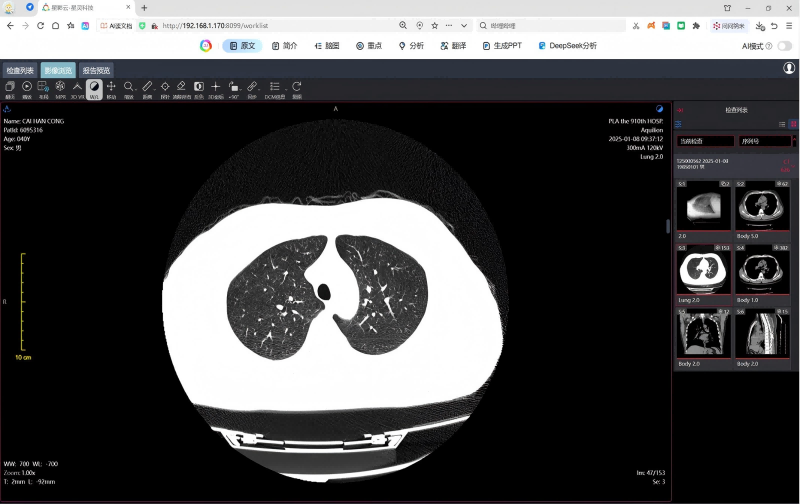Collapse the 检查列表 side panel
Viewport: 800px width, 504px height.
(x=680, y=109)
